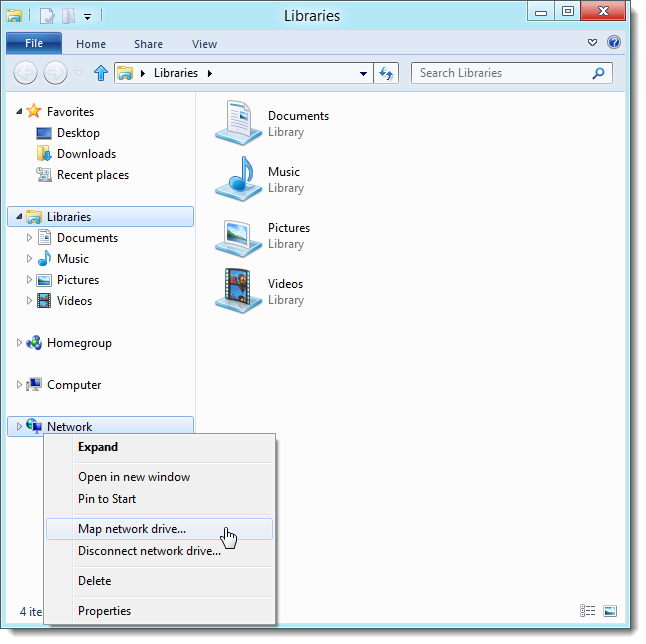Collapse the Libraries tree group
Screen dimensions: 646x644
tap(19, 216)
